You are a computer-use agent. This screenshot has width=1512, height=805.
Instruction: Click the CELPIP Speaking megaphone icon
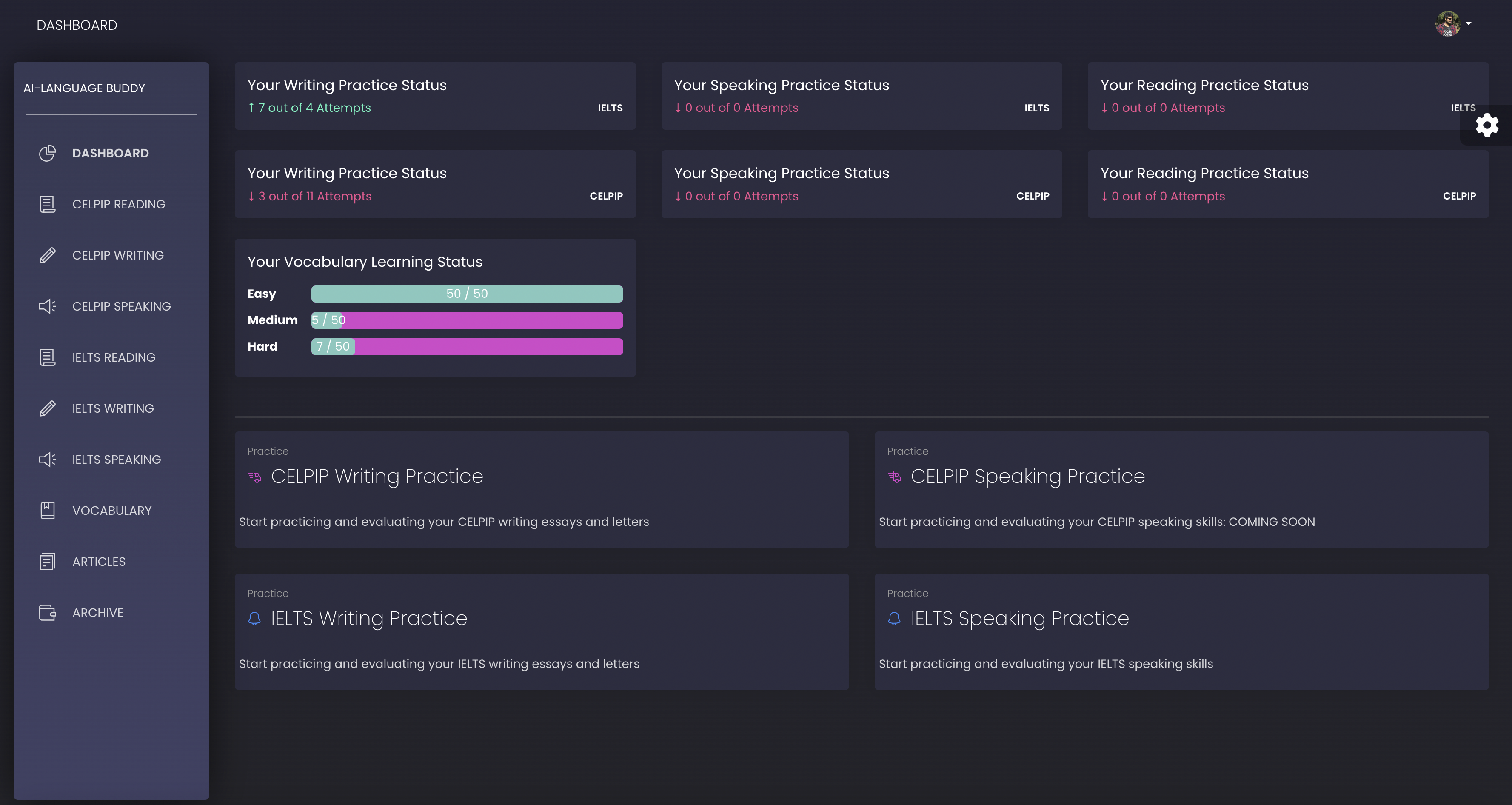point(48,306)
